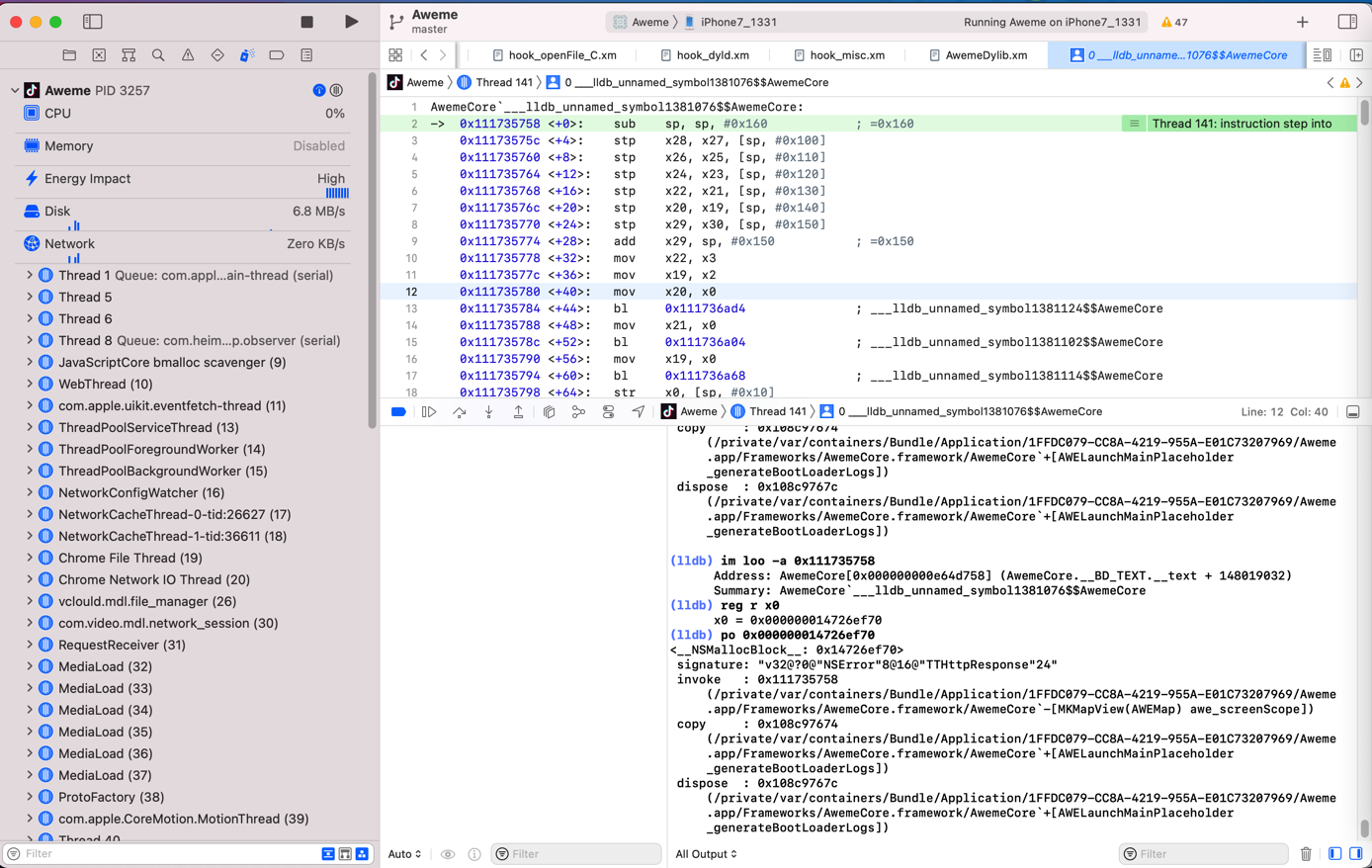This screenshot has width=1372, height=868.
Task: Click the Step Into debug icon
Action: (x=488, y=412)
